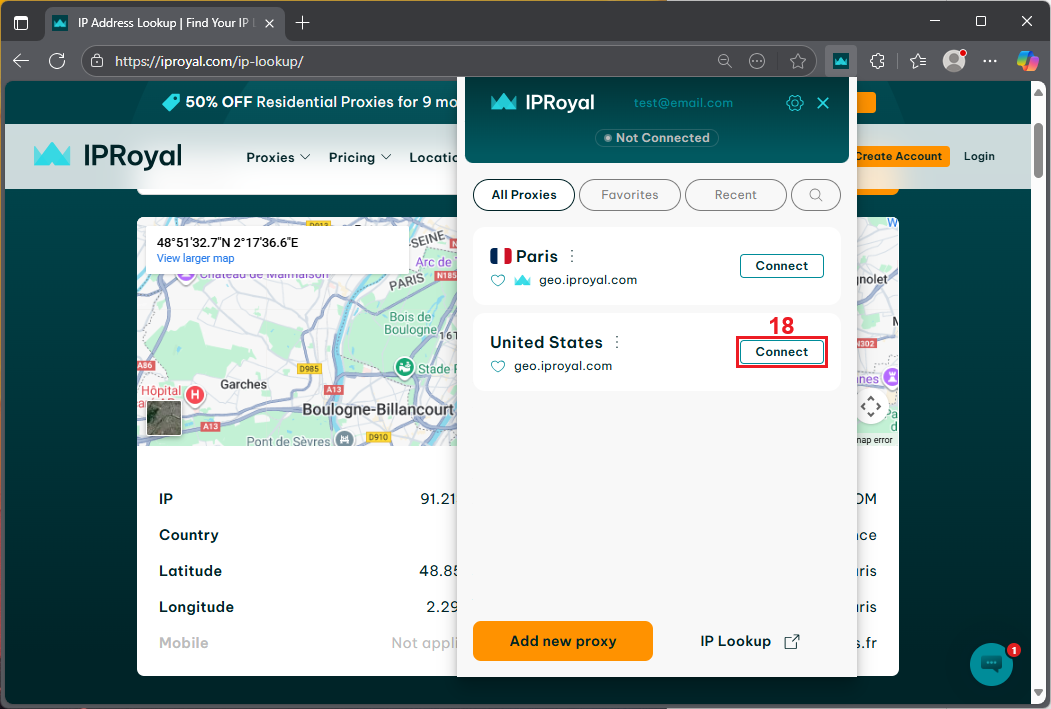Image resolution: width=1051 pixels, height=709 pixels.
Task: Click the 50% OFF Residential Proxies banner
Action: tap(310, 103)
